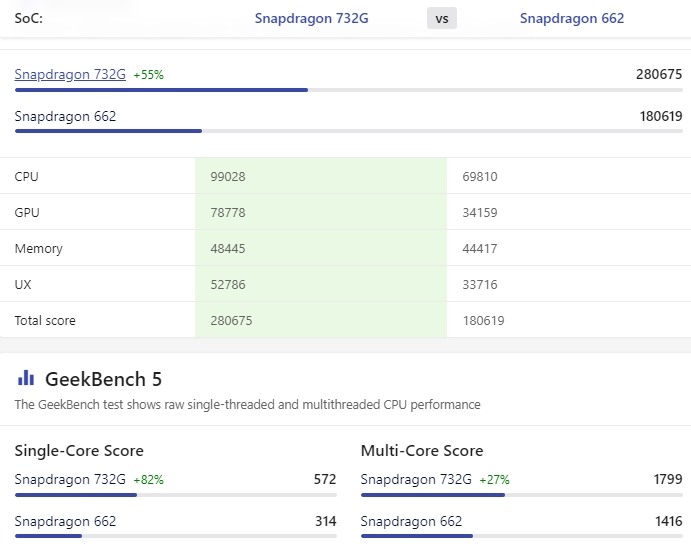
Task: Select UX value 33716
Action: pos(479,284)
